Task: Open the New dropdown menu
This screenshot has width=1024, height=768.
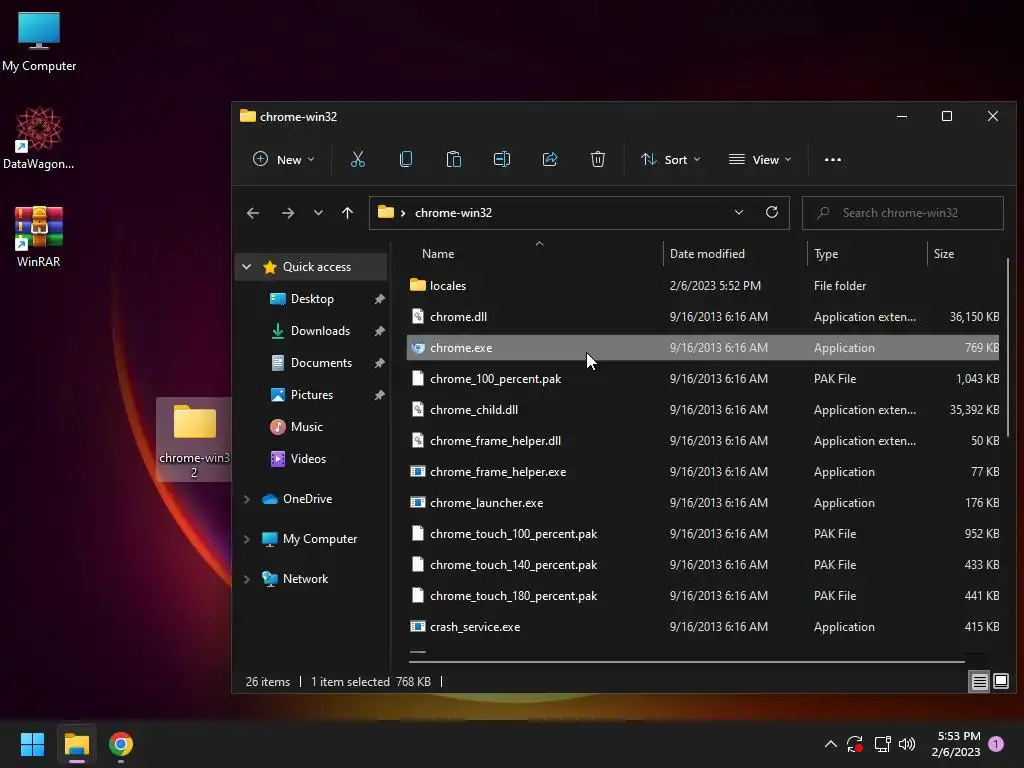Action: click(x=283, y=159)
